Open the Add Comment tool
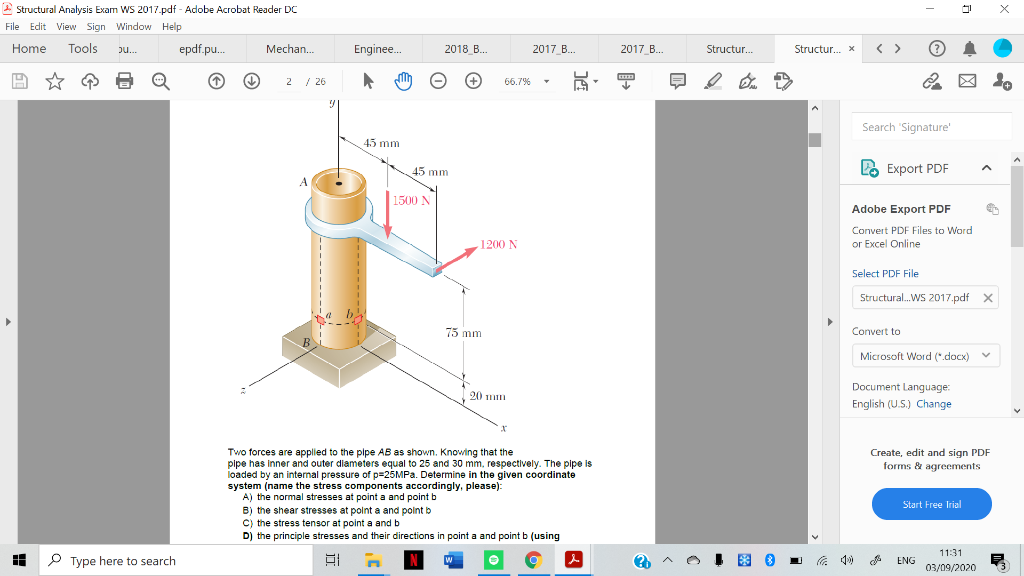This screenshot has height=576, width=1024. point(677,82)
